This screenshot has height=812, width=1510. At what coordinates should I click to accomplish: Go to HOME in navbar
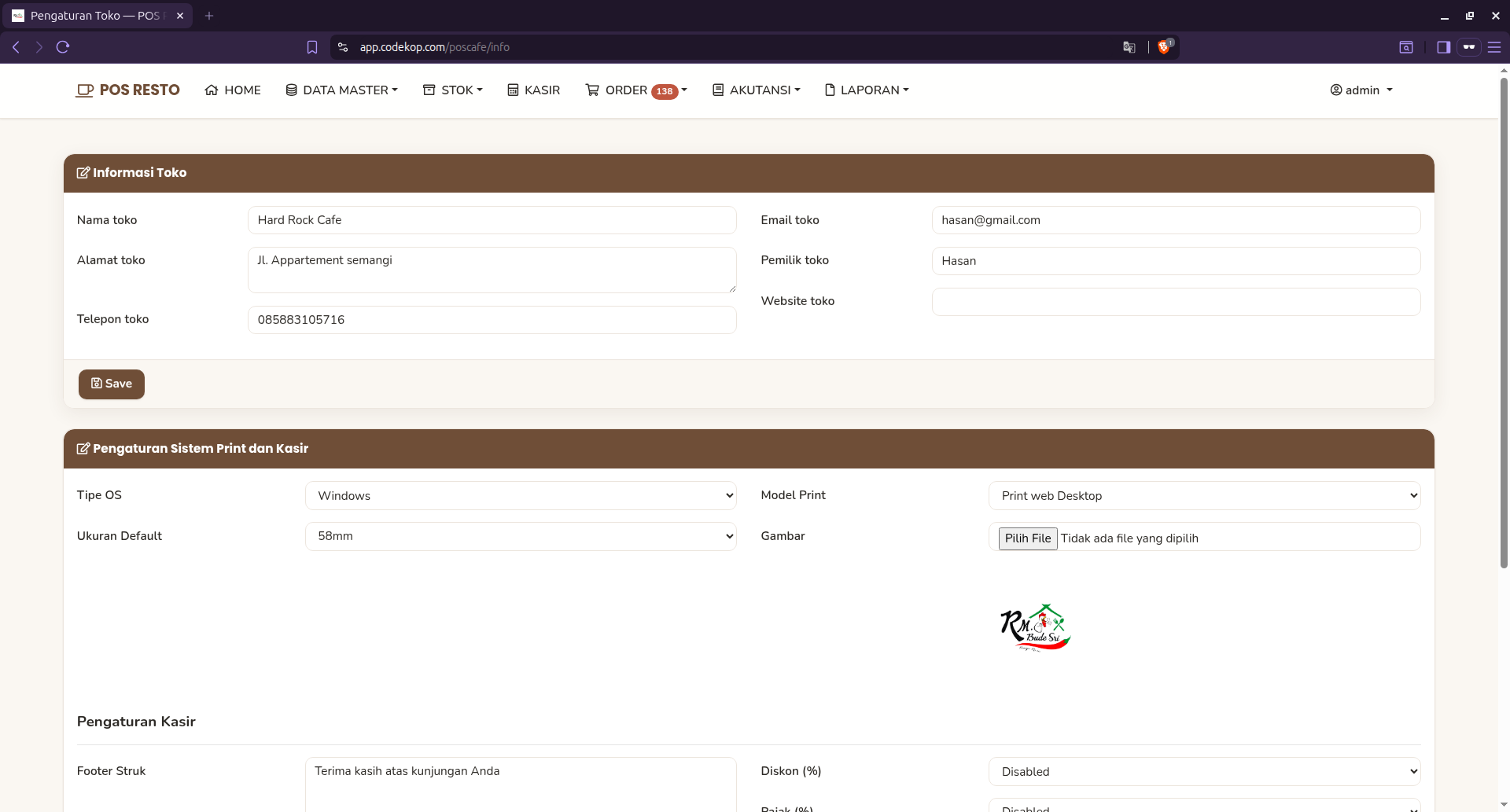coord(233,90)
